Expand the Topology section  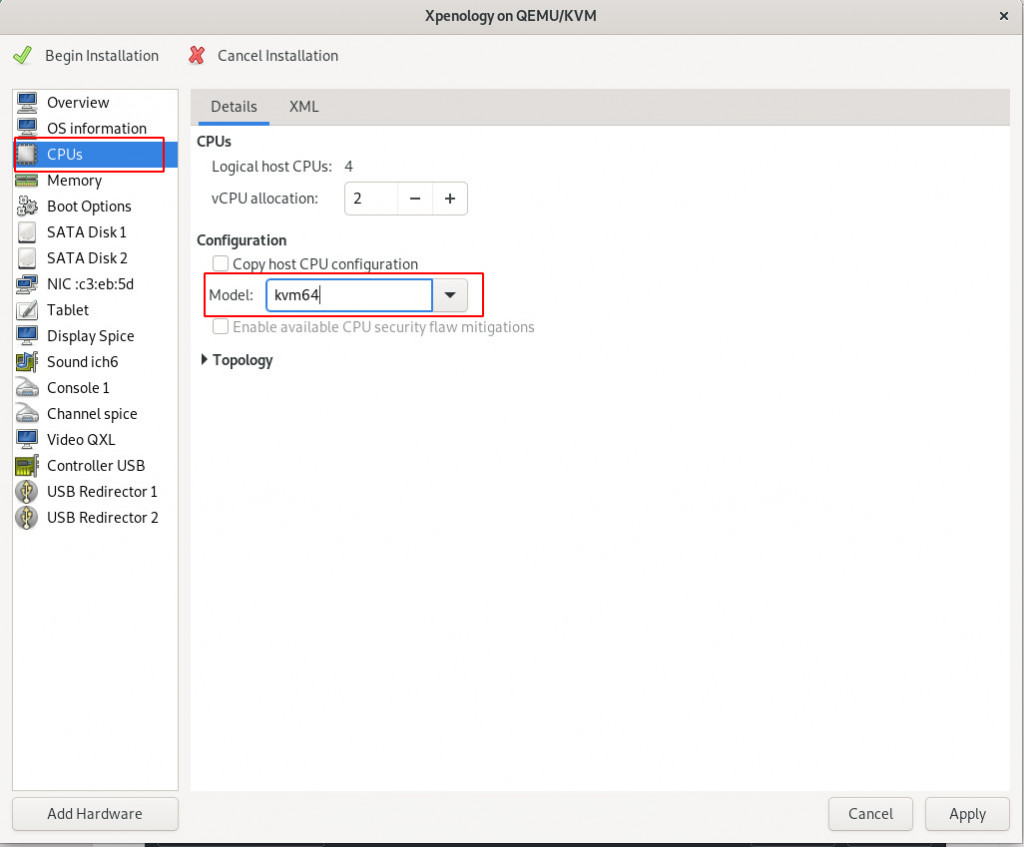point(204,360)
